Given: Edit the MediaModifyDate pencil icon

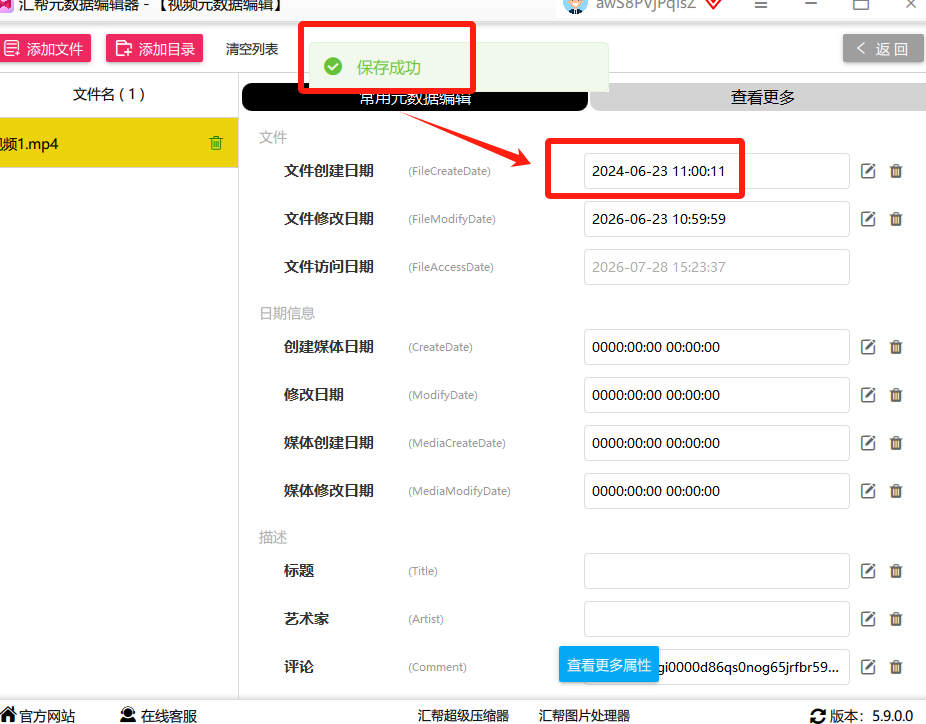Looking at the screenshot, I should 868,491.
